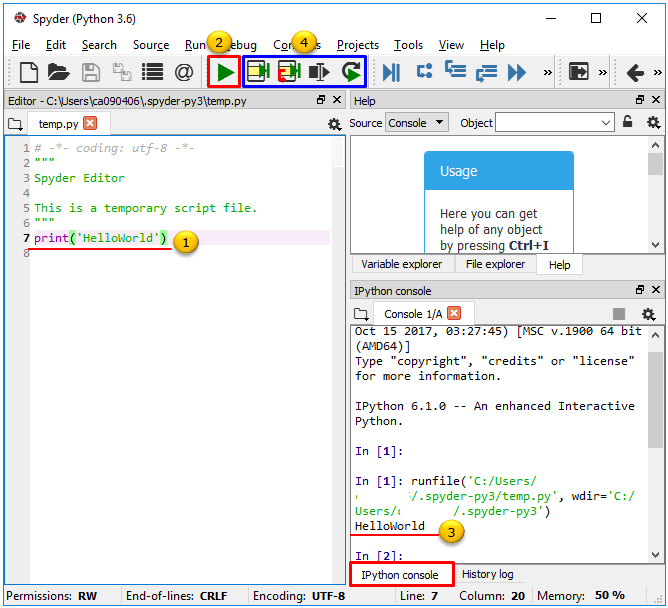Click the Save all files icon
This screenshot has width=668, height=608.
[122, 72]
